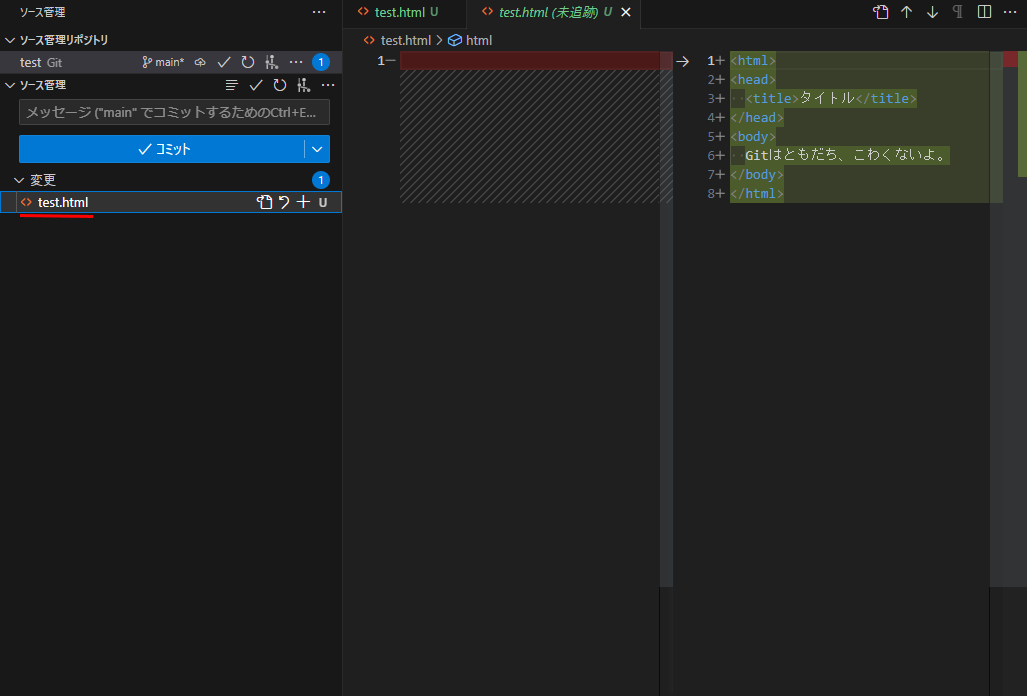The height and width of the screenshot is (696, 1027).
Task: Open the Source Control panel more actions menu
Action: 319,12
